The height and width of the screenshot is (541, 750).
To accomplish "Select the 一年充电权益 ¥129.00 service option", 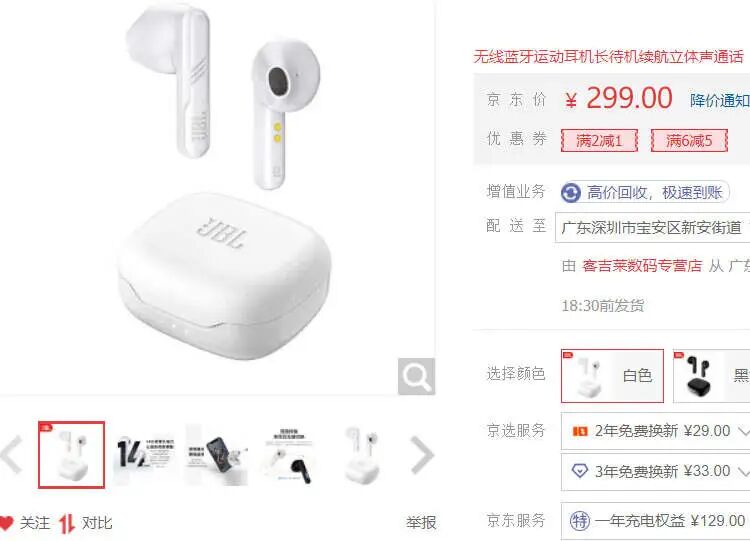I will point(655,520).
